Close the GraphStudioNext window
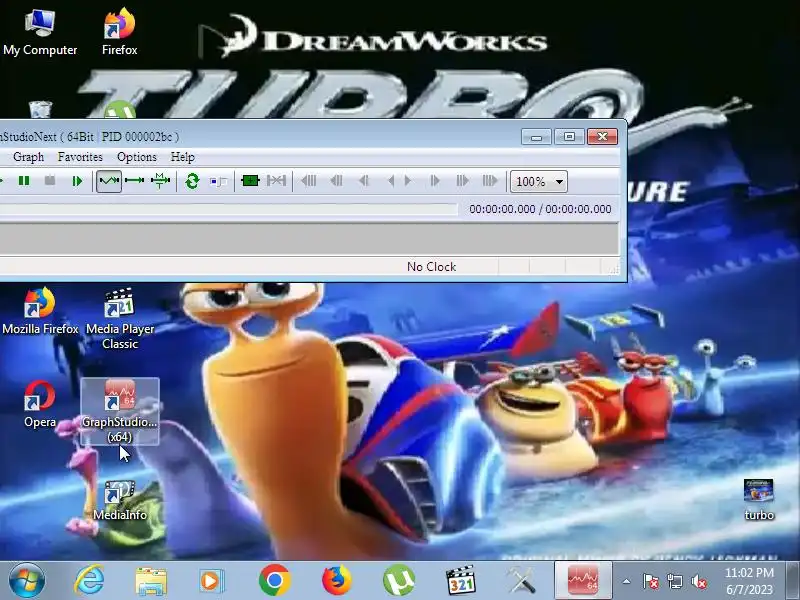Screen dimensions: 800x600 coord(602,137)
